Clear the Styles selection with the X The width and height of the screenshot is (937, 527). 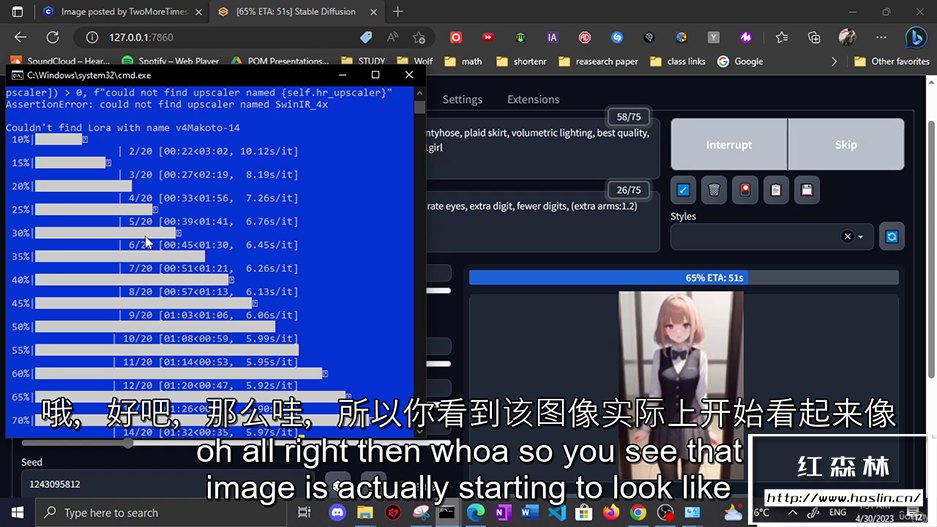(x=847, y=237)
